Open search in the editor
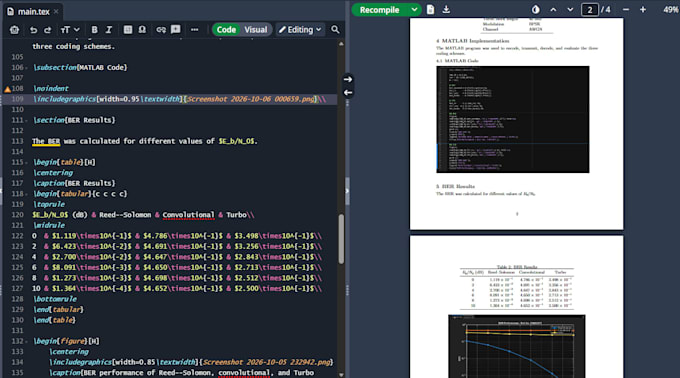 coord(335,29)
